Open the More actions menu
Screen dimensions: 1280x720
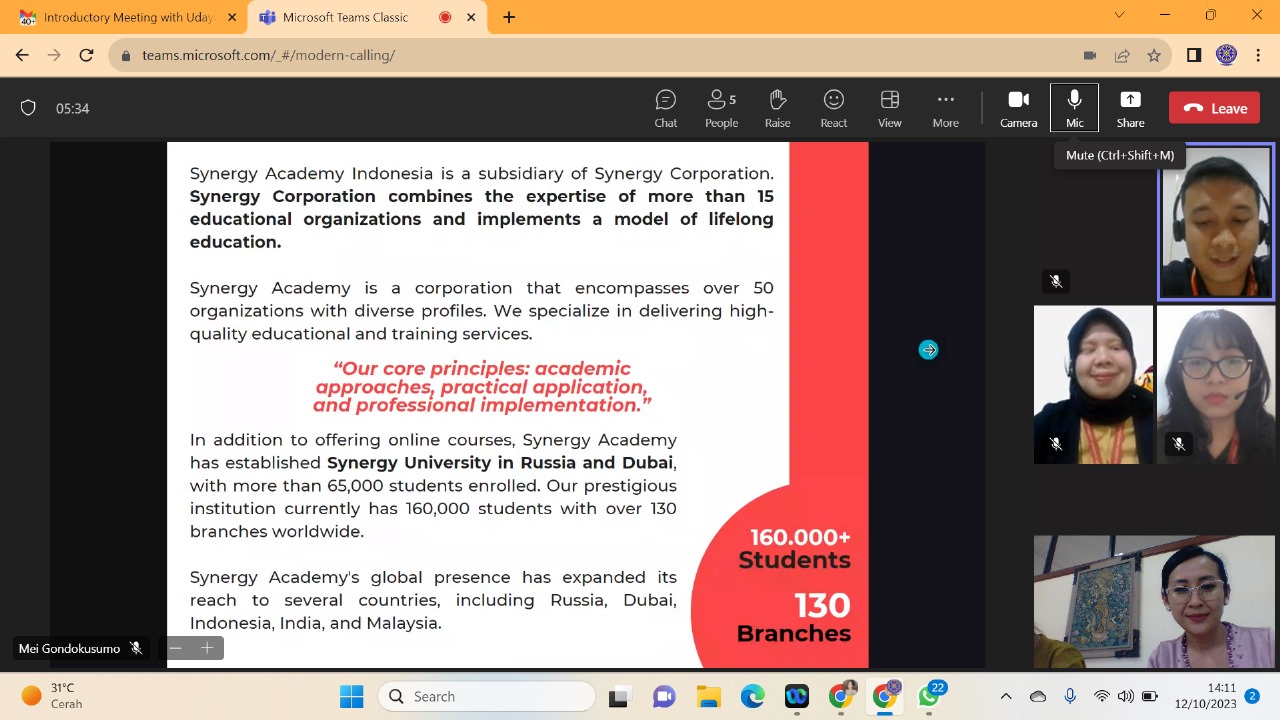click(x=945, y=107)
